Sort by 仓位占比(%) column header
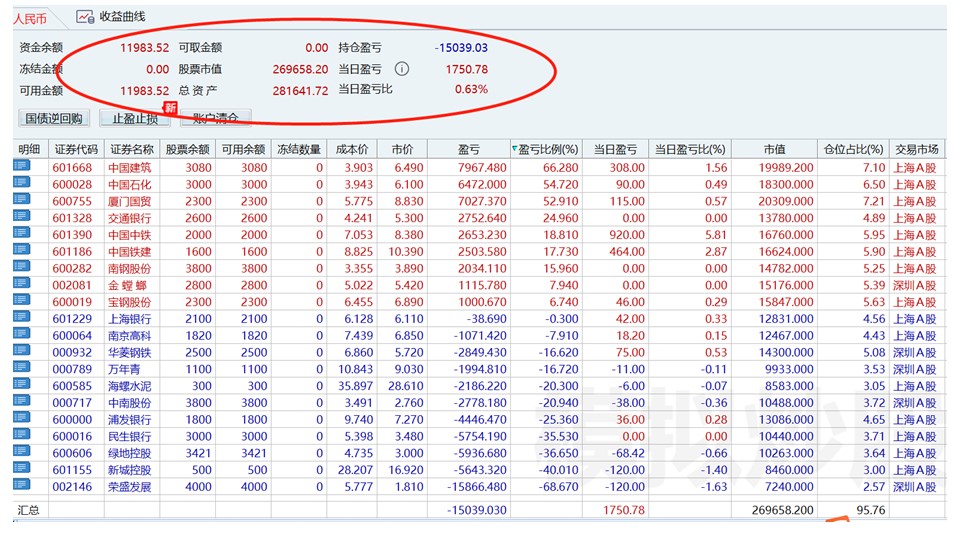The width and height of the screenshot is (960, 540). 853,149
